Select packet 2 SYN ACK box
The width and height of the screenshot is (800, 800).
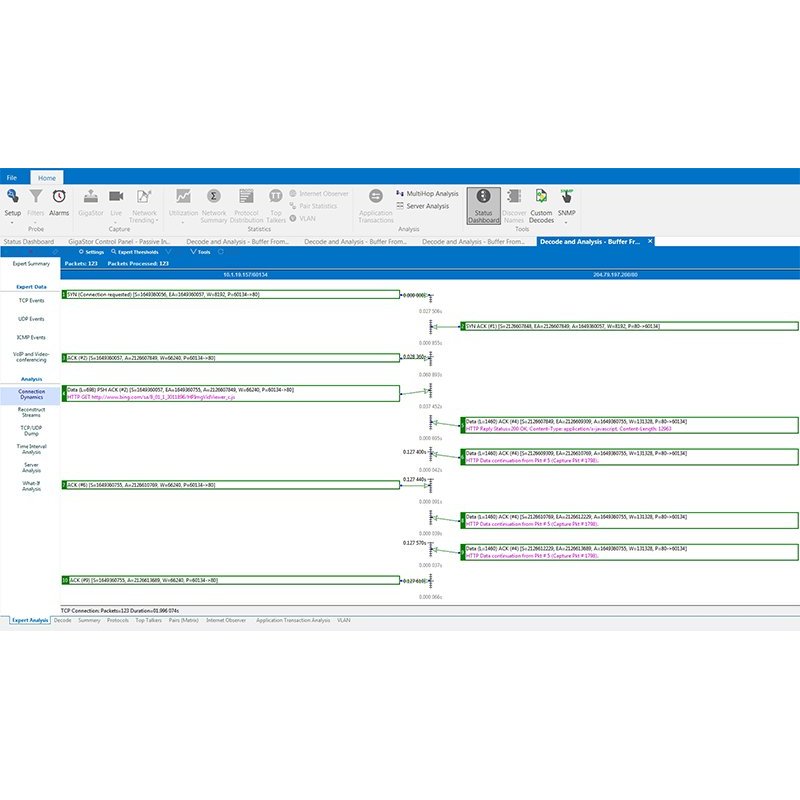click(630, 326)
